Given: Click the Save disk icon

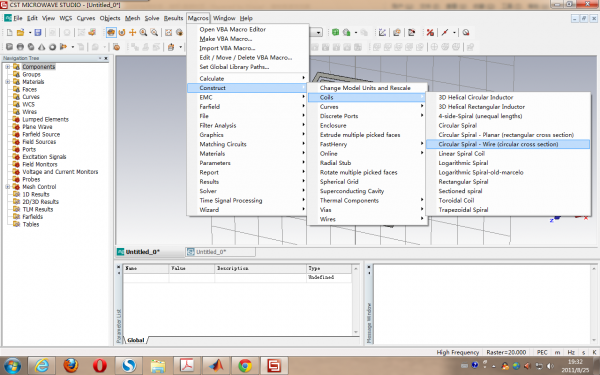Looking at the screenshot, I should click(x=38, y=33).
